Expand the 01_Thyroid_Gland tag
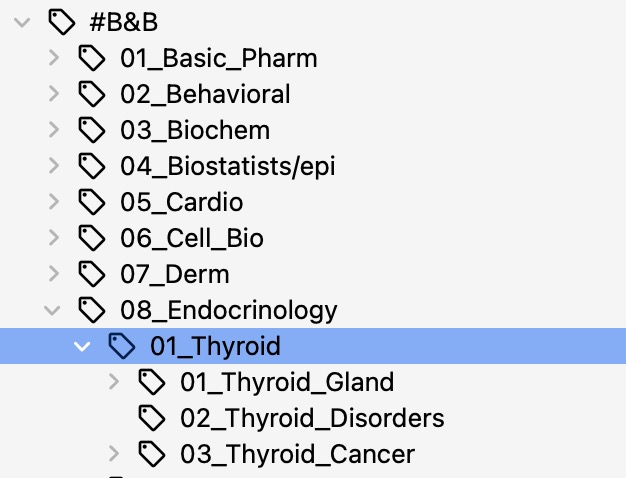Screen dimensions: 626x478 [113, 382]
